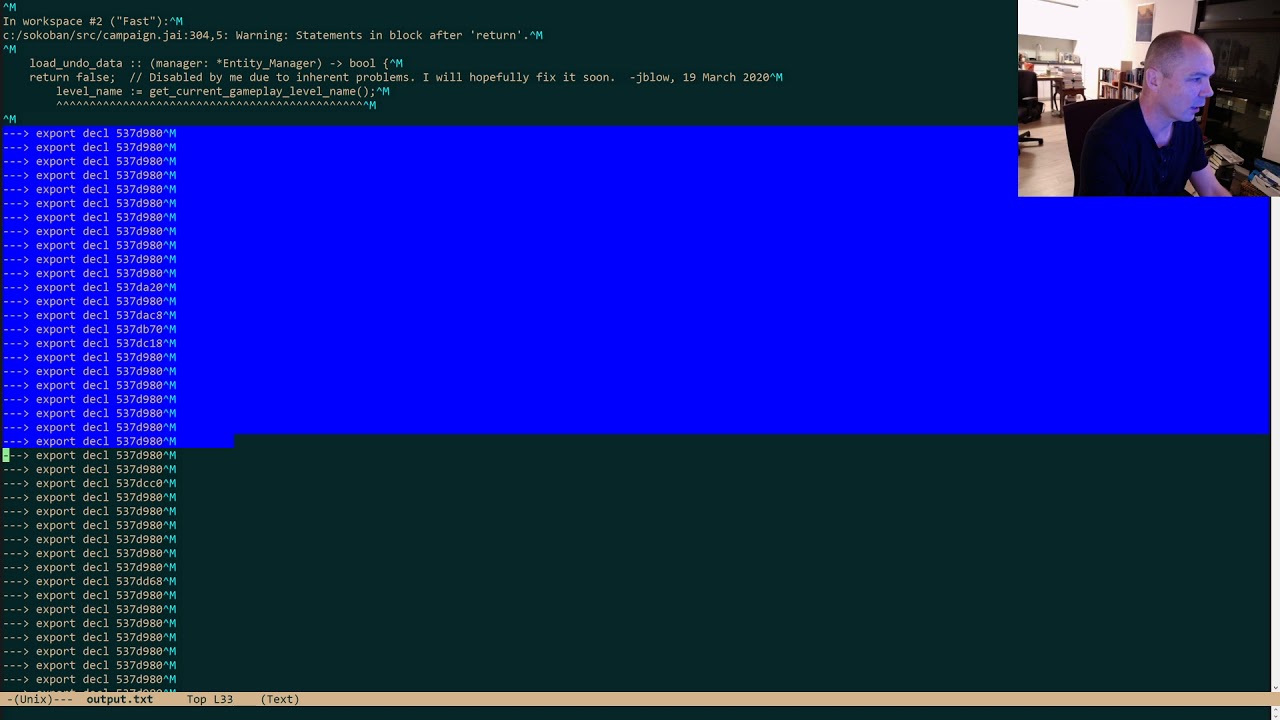Image resolution: width=1280 pixels, height=720 pixels.
Task: Click the line 'export decl 537dcc0'
Action: tap(89, 483)
